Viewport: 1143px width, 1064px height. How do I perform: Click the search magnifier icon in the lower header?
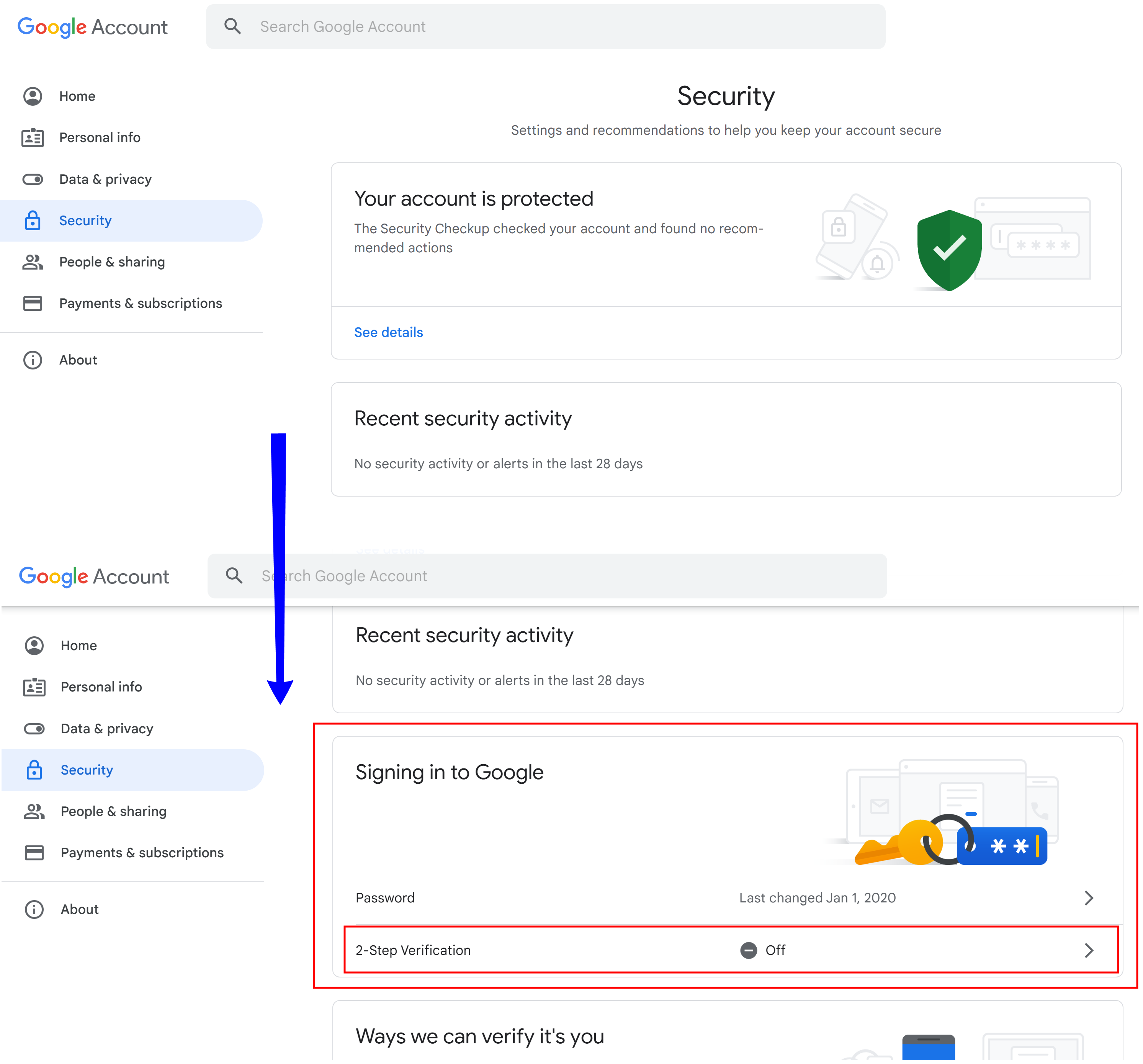[x=234, y=575]
